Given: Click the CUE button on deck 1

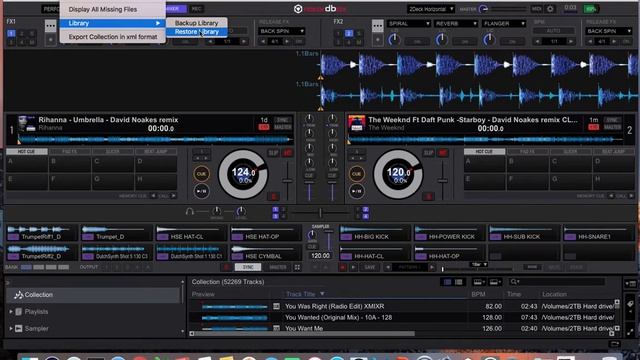Looking at the screenshot, I should (201, 174).
